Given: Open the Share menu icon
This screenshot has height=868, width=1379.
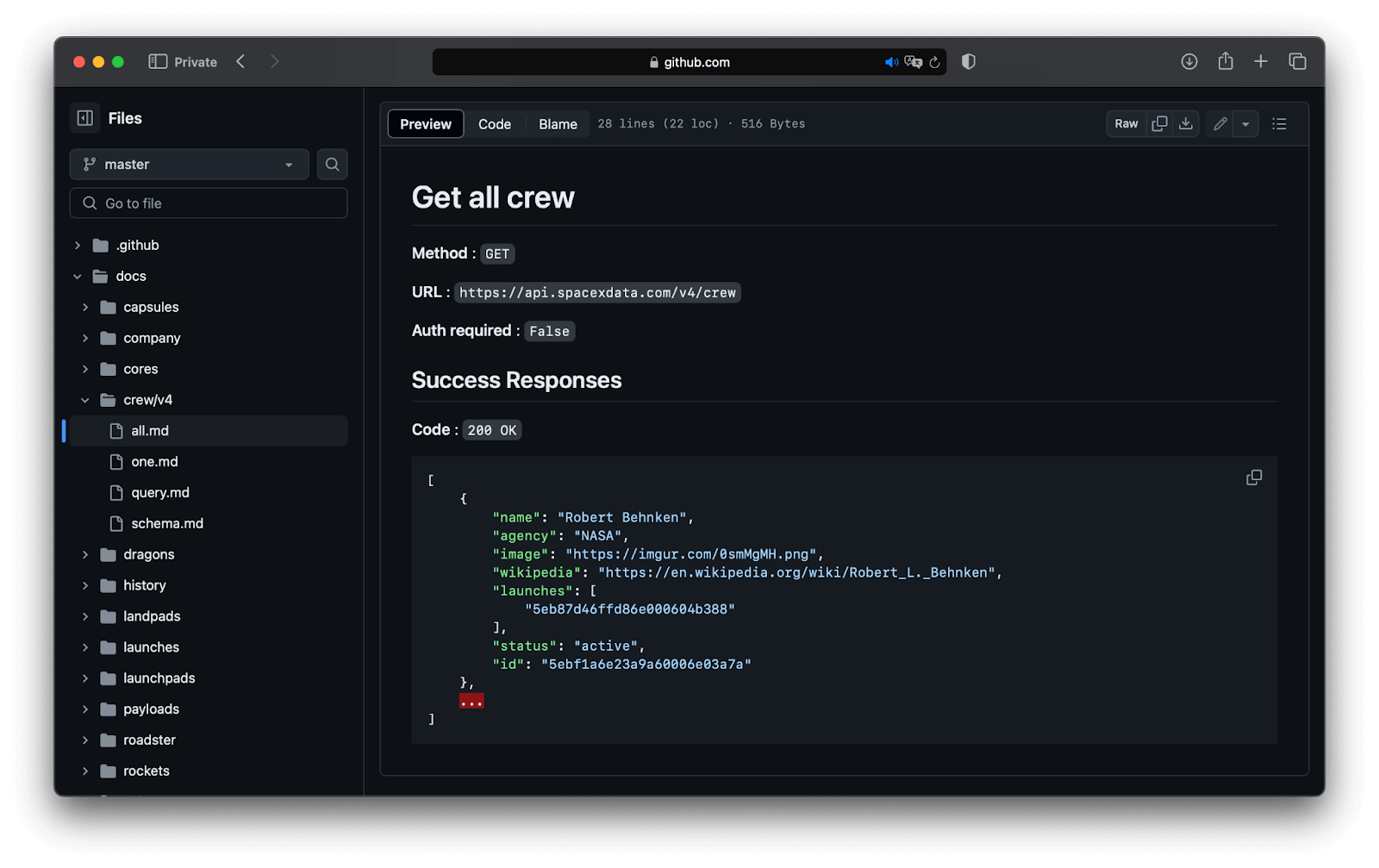Looking at the screenshot, I should click(1226, 61).
